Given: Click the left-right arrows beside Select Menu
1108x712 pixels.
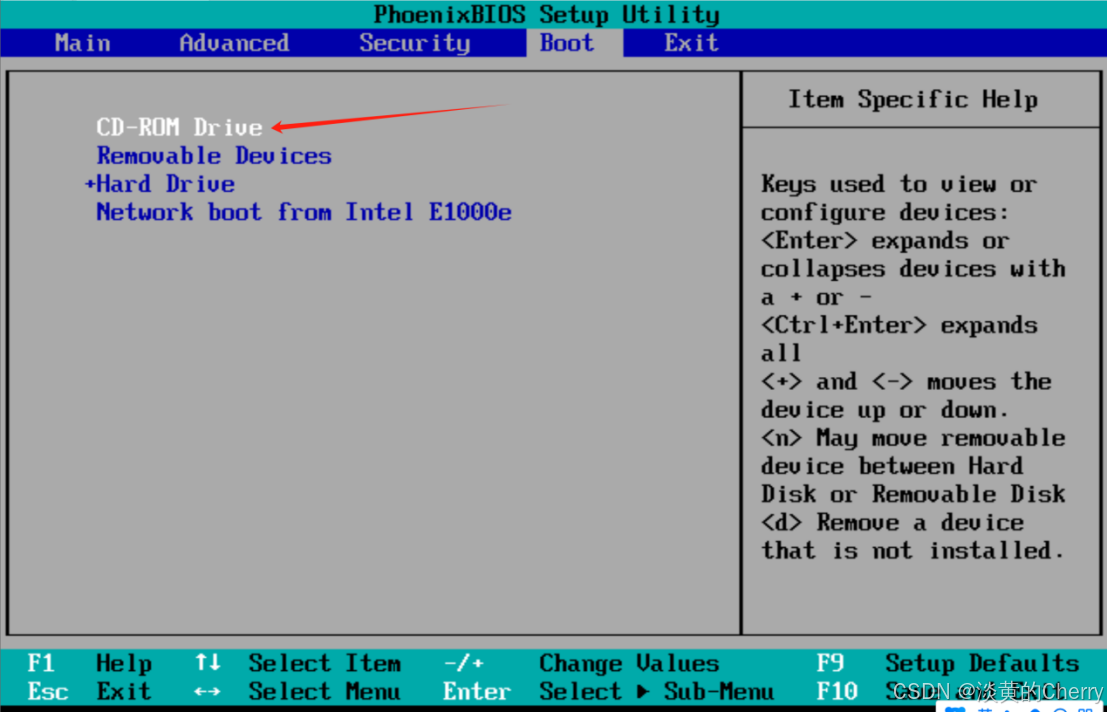Looking at the screenshot, I should pos(207,692).
